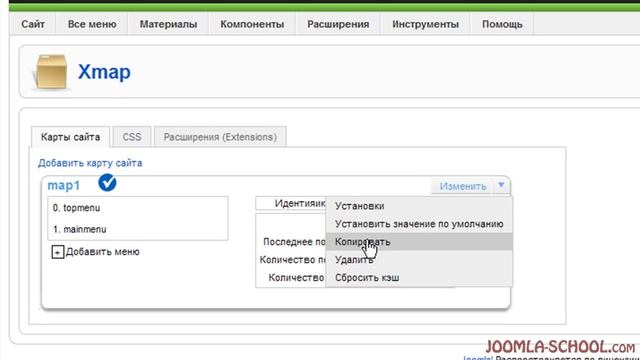Open the Материалы menu
Viewport: 640px width, 360px height.
[x=168, y=24]
